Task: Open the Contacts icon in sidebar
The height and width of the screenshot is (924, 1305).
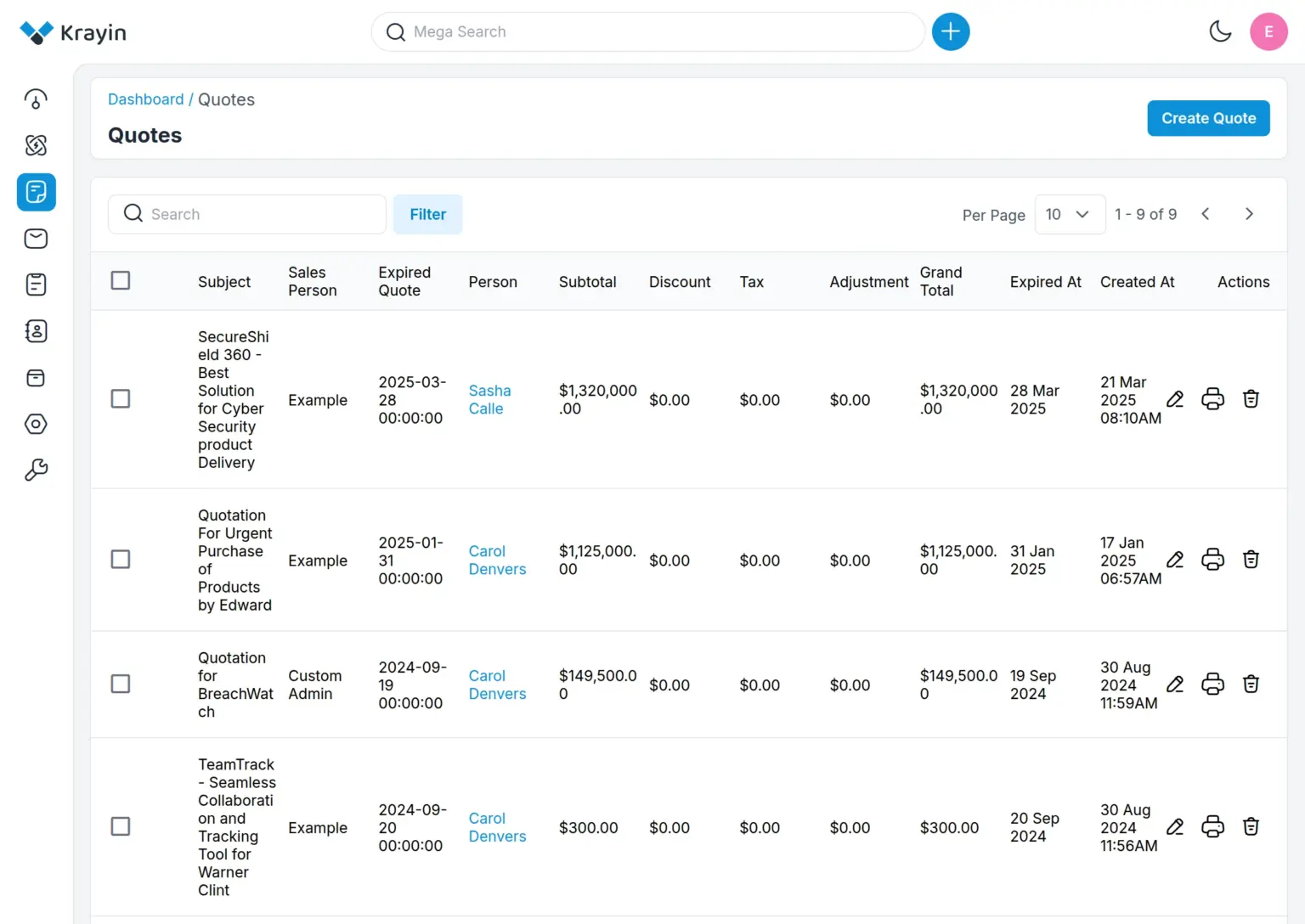Action: coord(36,331)
